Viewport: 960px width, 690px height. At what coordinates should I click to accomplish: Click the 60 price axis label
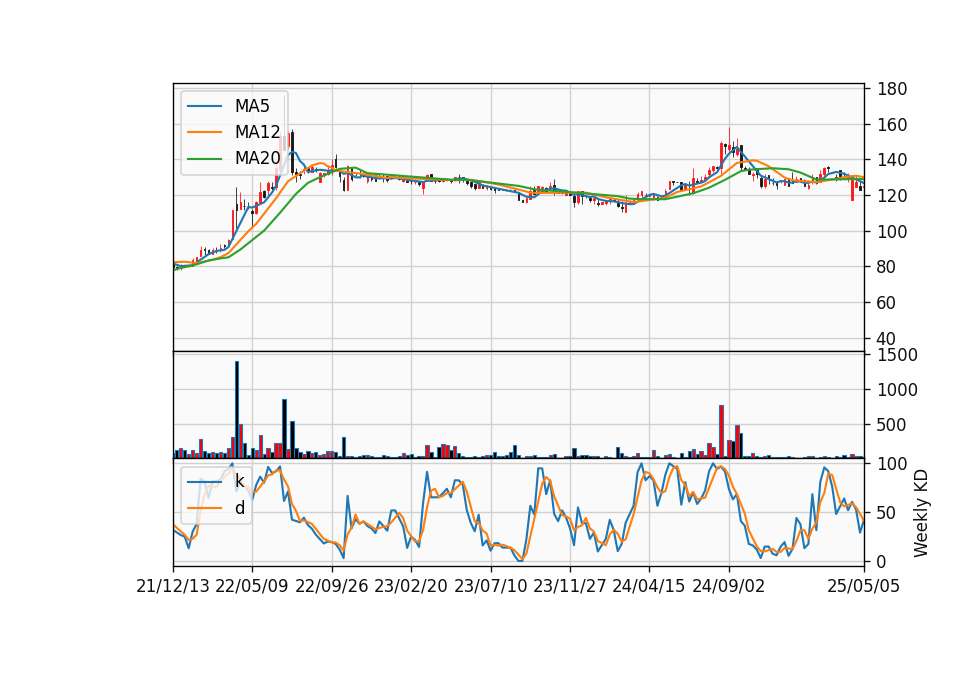click(887, 303)
